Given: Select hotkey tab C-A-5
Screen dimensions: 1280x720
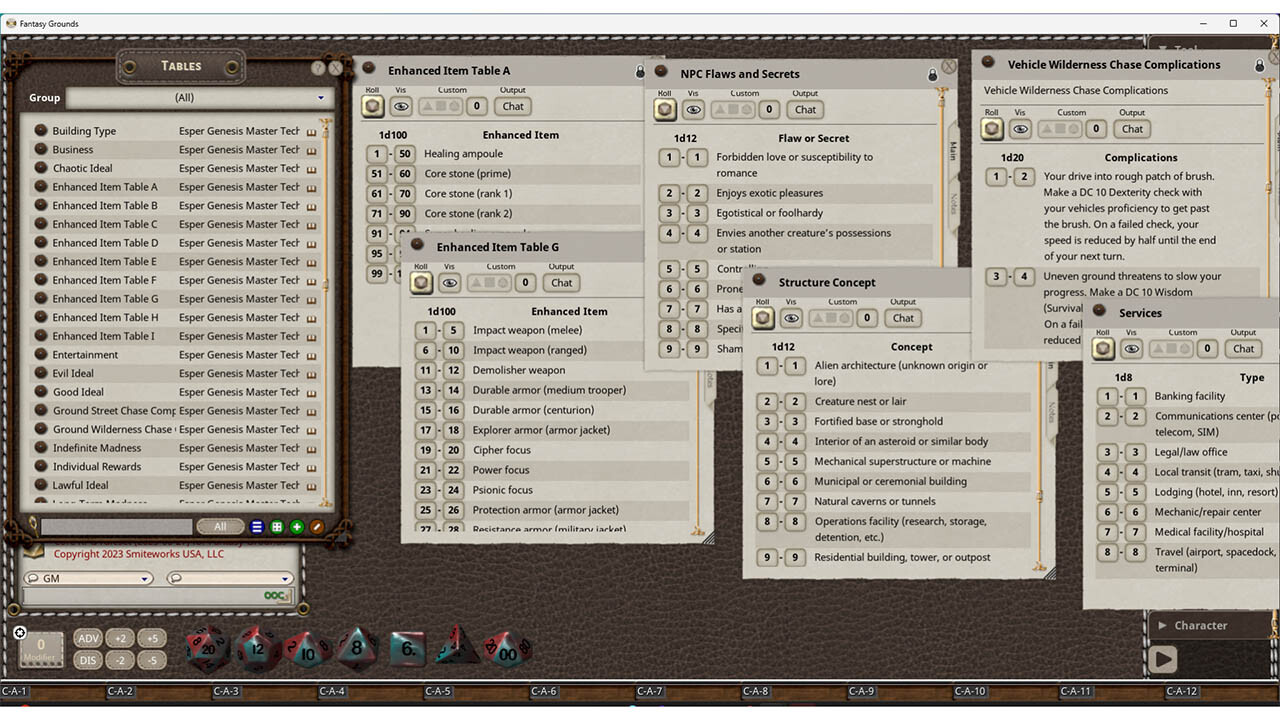Looking at the screenshot, I should coord(437,690).
